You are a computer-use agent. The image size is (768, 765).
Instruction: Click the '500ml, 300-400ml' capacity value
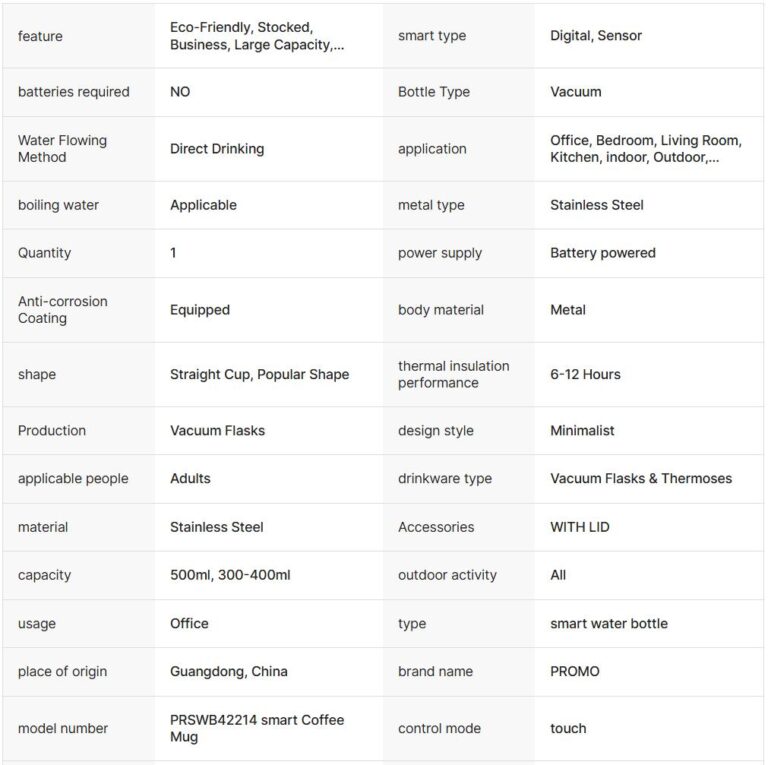tap(230, 575)
